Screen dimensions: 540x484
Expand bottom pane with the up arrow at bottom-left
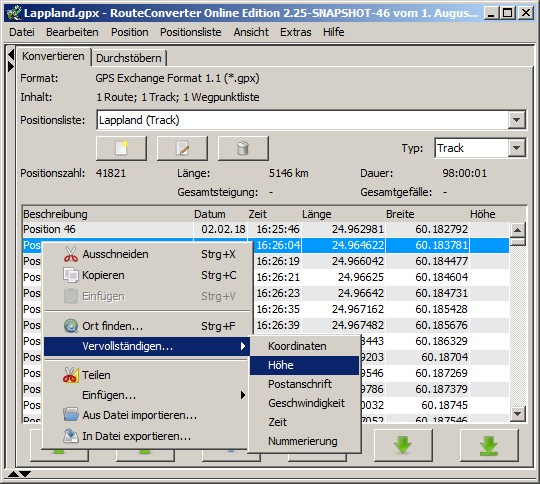tap(13, 474)
